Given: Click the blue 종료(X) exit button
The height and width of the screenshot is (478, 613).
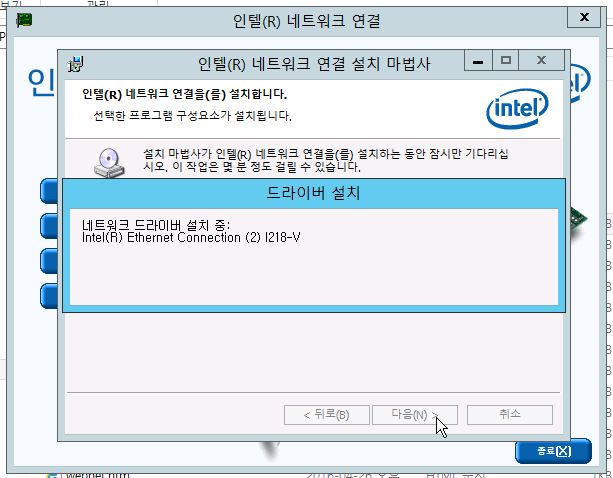Looking at the screenshot, I should pos(553,451).
